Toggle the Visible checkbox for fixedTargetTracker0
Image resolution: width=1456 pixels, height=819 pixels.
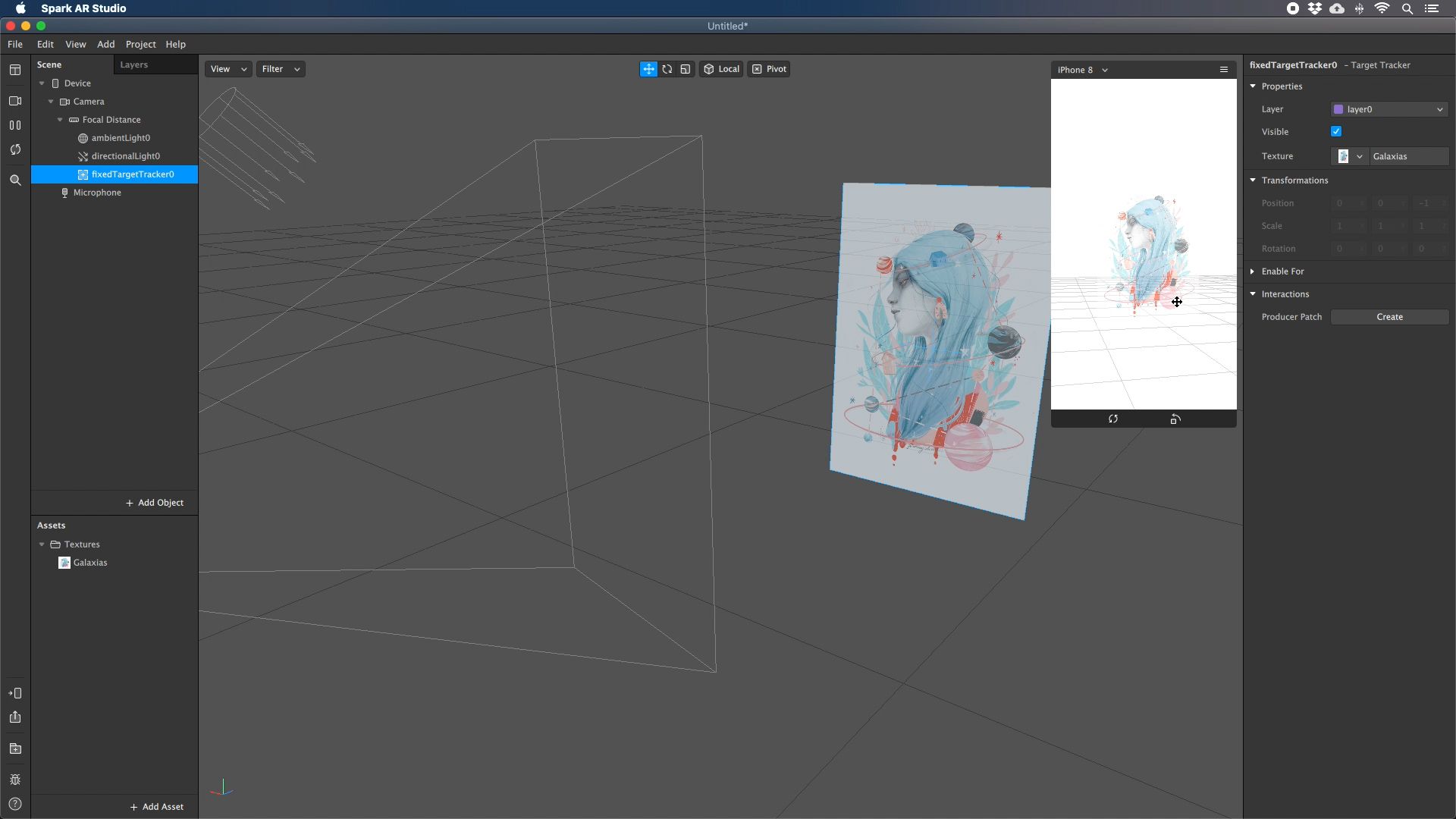(x=1335, y=131)
